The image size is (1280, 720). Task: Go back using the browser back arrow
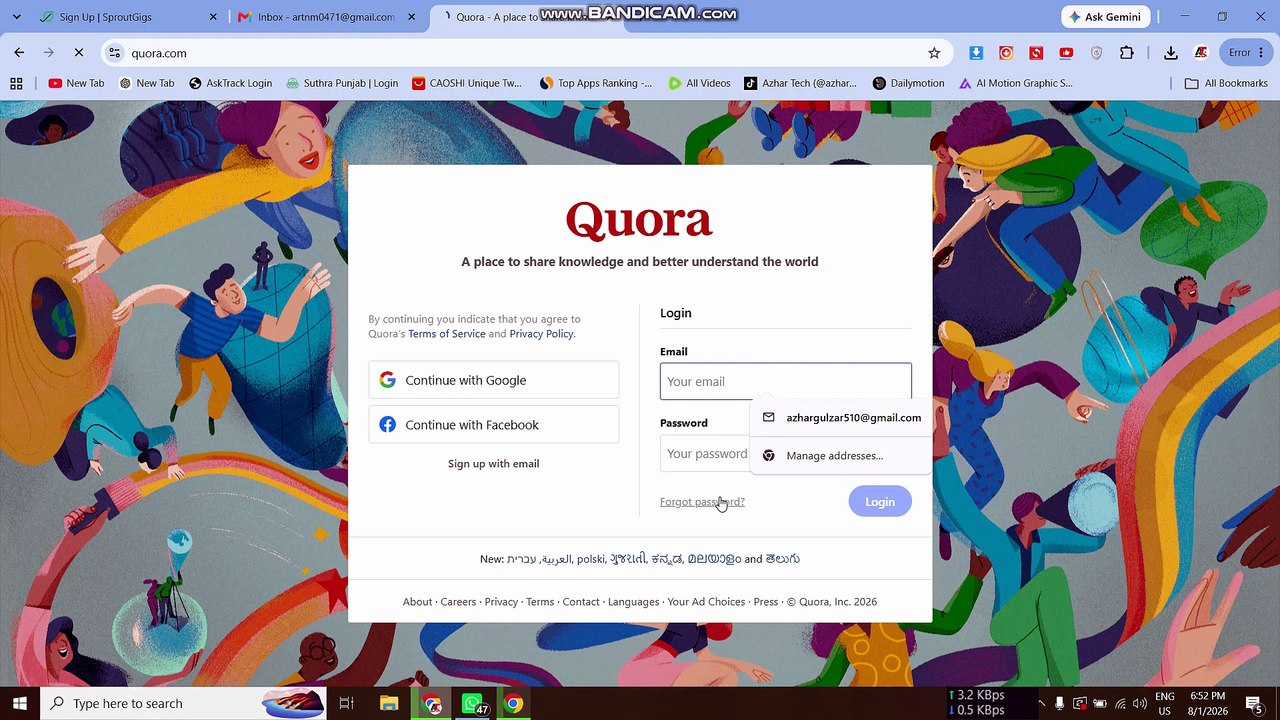pos(19,53)
